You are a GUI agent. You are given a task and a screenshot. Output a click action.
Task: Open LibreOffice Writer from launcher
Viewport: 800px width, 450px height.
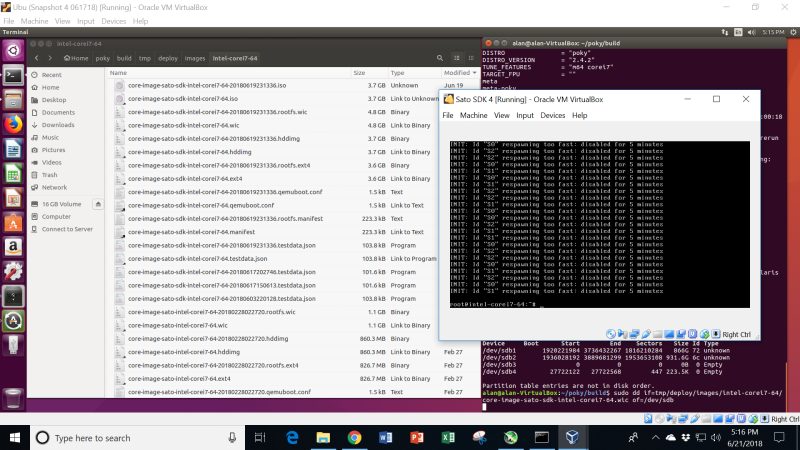[13, 149]
